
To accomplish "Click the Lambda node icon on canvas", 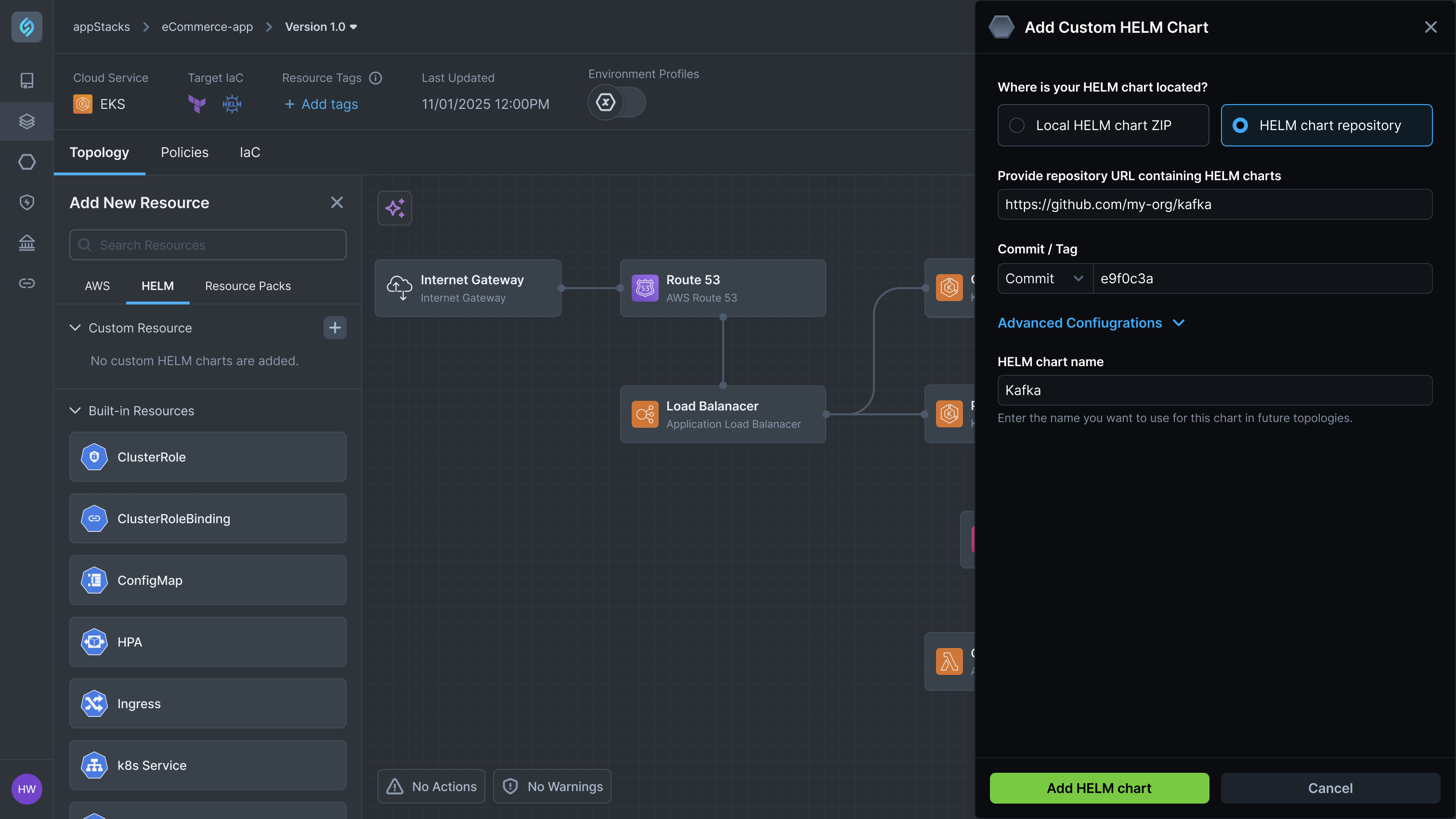I will pyautogui.click(x=949, y=661).
